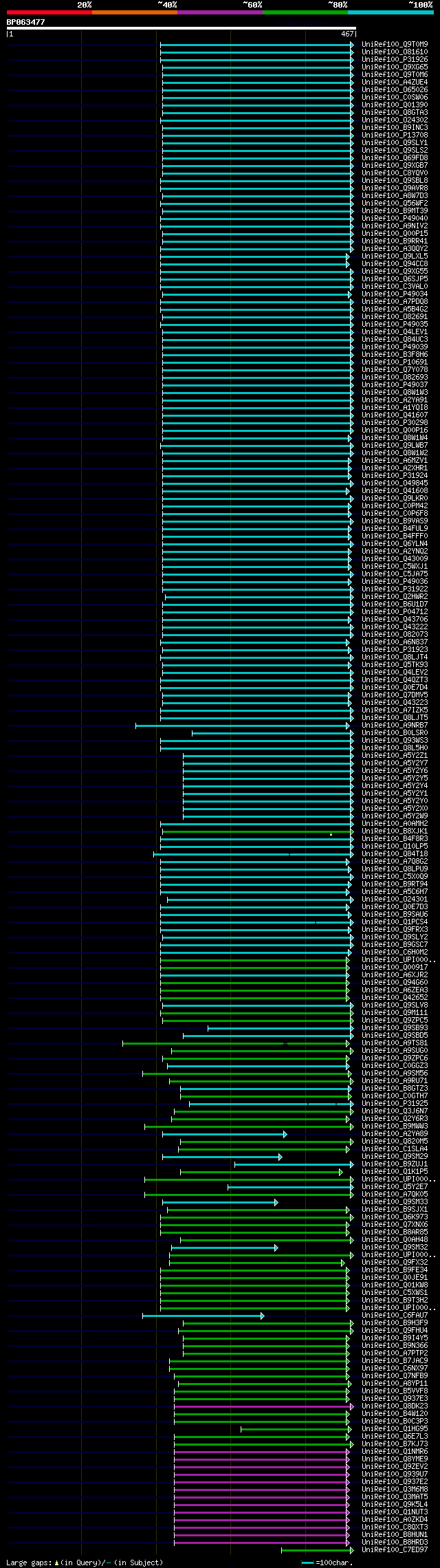Select the query name BP063477
This screenshot has height=1568, width=440.
pyautogui.click(x=26, y=22)
